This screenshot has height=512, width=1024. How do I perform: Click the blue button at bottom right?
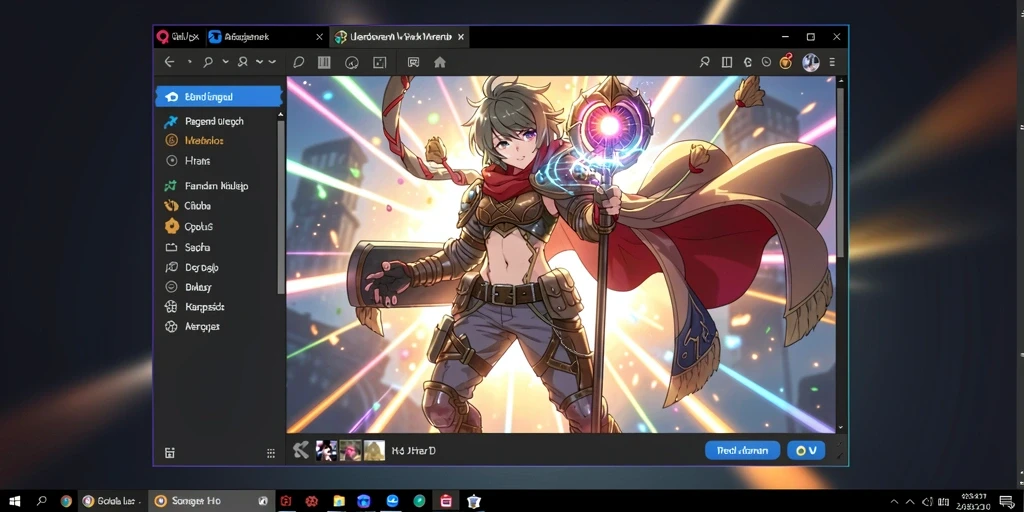tap(742, 451)
